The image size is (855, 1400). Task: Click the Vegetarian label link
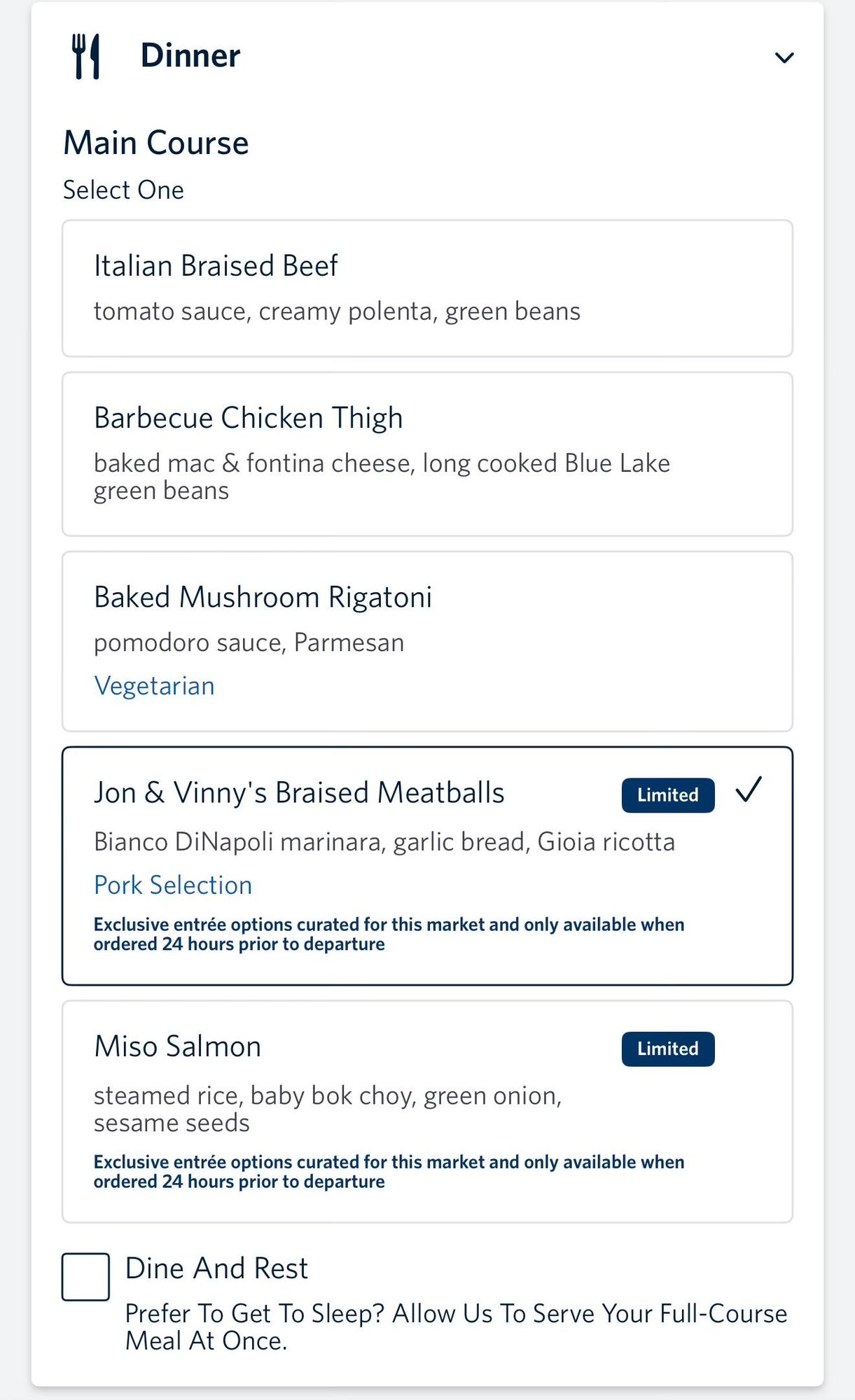pos(154,686)
